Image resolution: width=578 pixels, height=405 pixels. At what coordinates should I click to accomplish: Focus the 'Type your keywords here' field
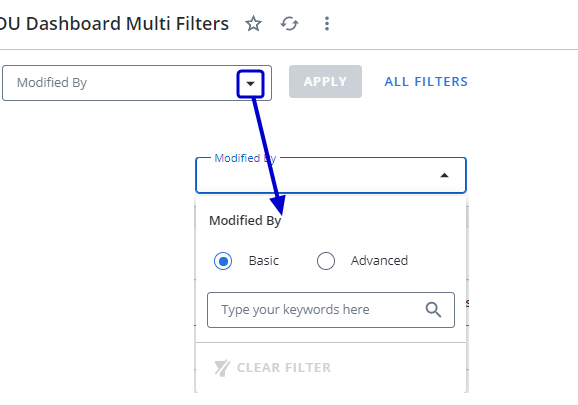331,310
